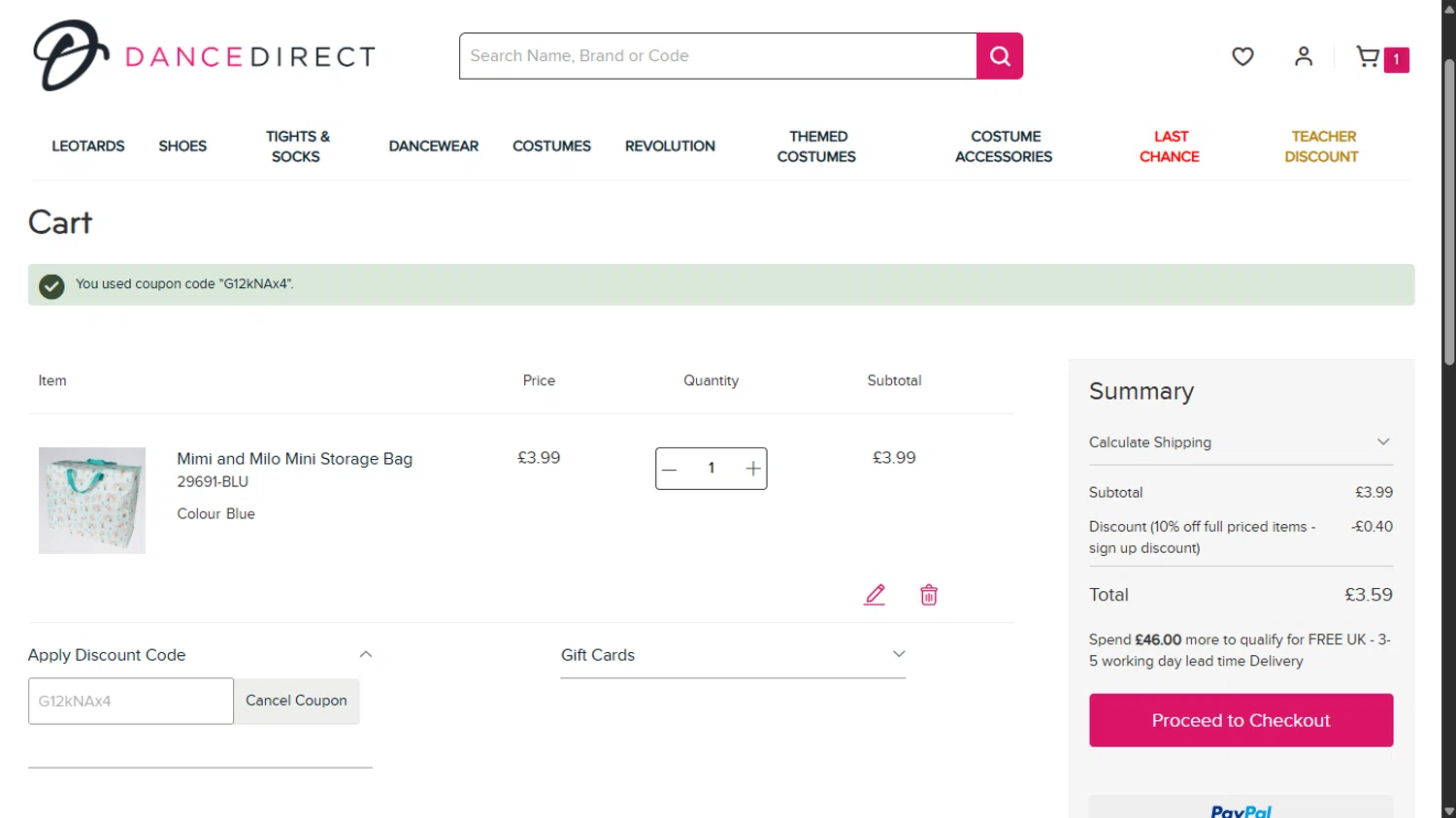Open the Mimi and Milo Mini Storage Bag link
The width and height of the screenshot is (1456, 818).
[295, 459]
